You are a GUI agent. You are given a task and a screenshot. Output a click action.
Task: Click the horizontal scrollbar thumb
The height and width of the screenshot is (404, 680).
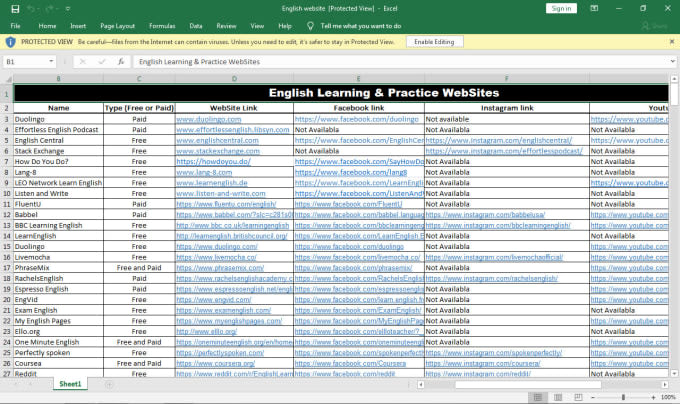(x=528, y=384)
